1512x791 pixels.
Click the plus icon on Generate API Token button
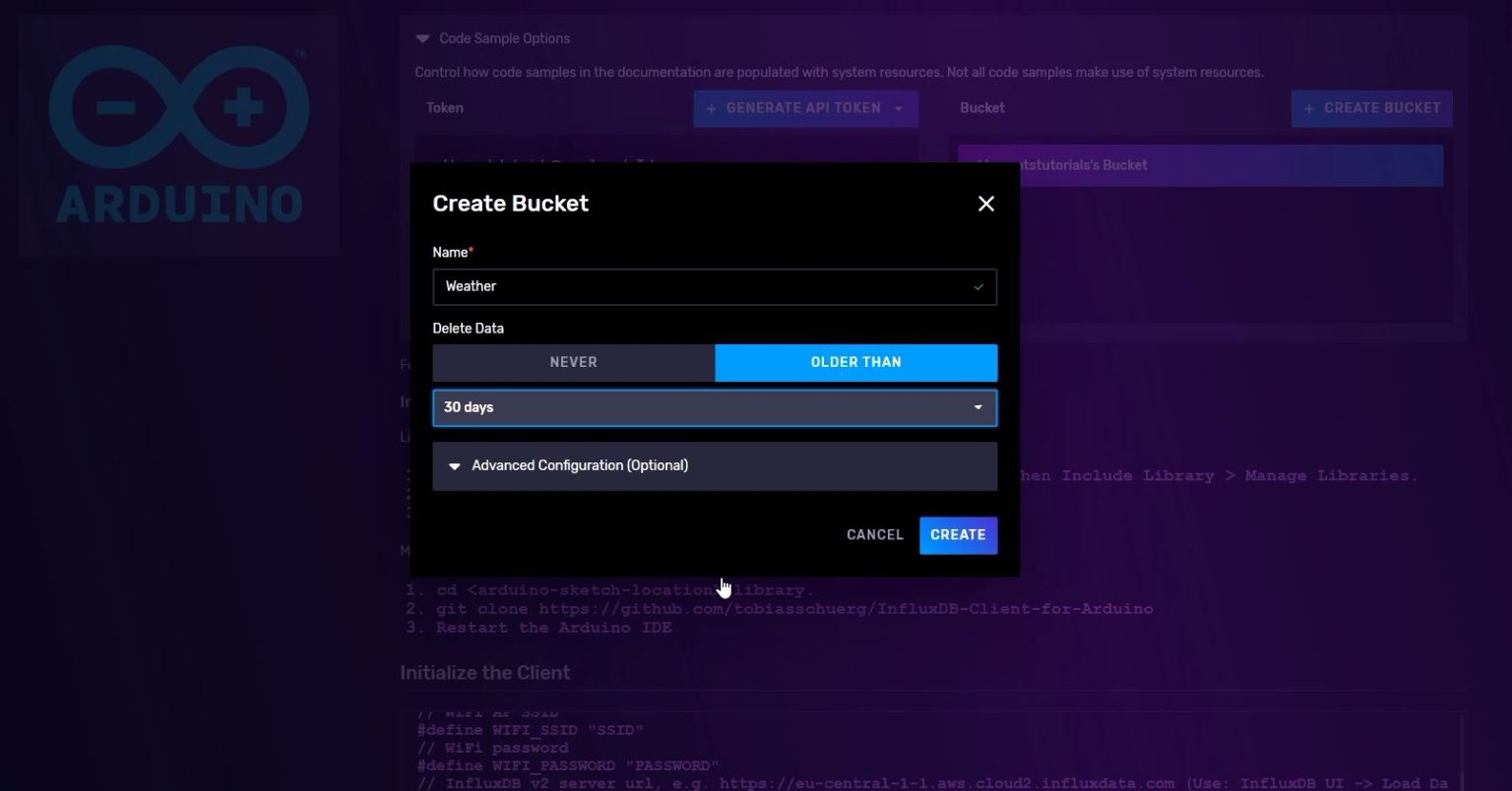[711, 108]
